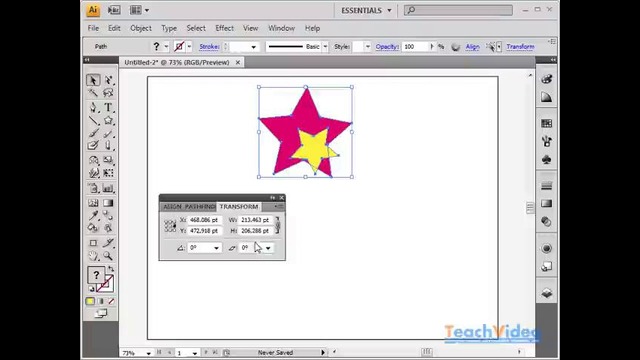
Task: Open the Object menu
Action: click(x=141, y=28)
